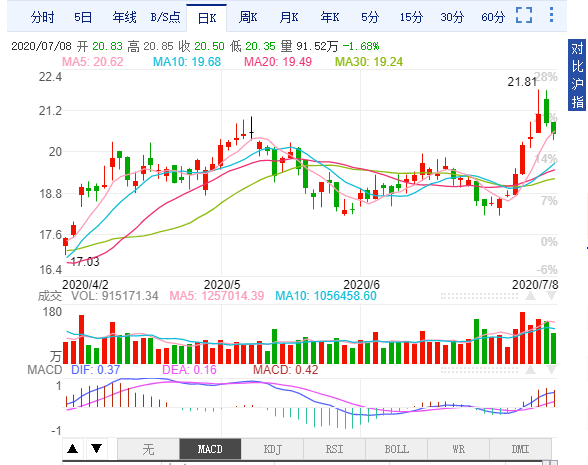Open the 60分 minute chart tab
Screen dimensions: 588x465
coord(493,17)
